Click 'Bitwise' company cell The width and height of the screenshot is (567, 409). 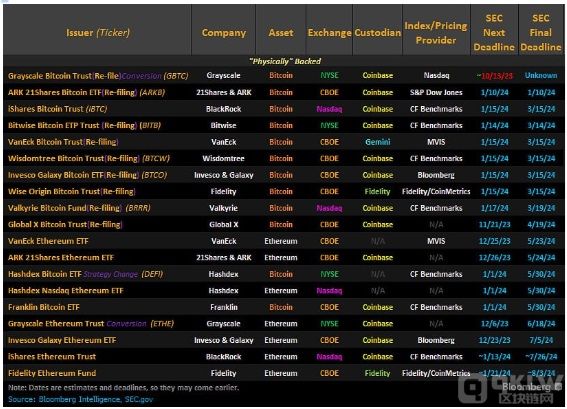point(223,125)
